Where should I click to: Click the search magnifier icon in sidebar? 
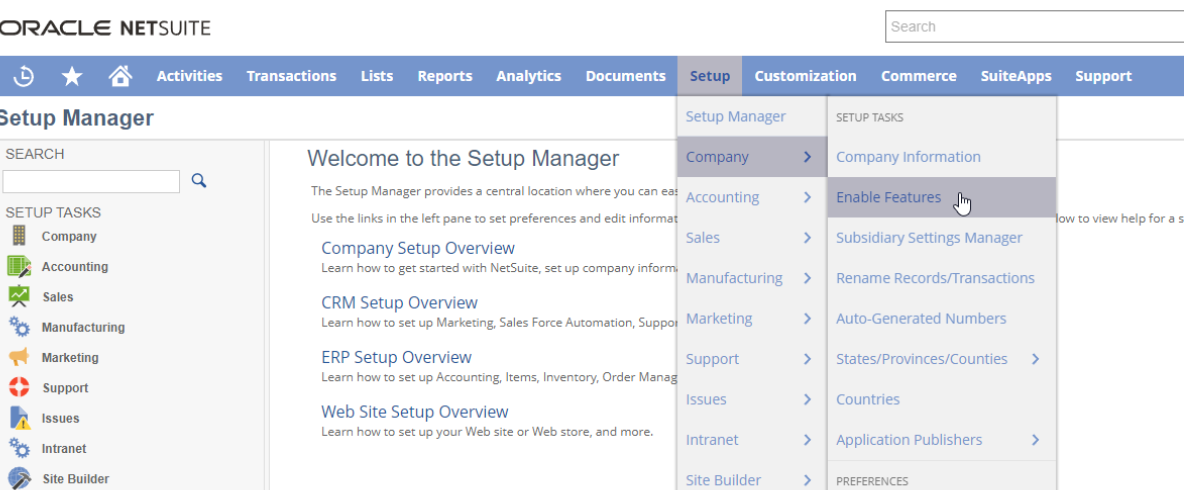tap(199, 180)
